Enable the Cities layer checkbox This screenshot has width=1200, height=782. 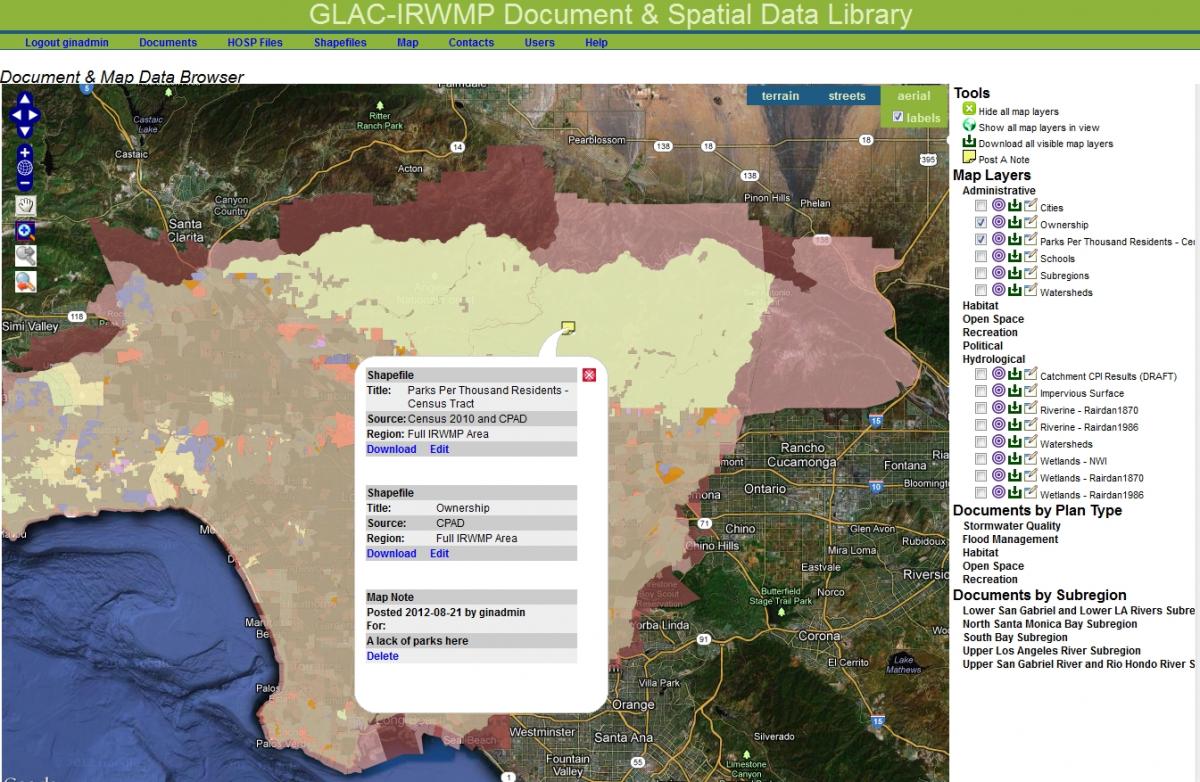click(x=981, y=206)
